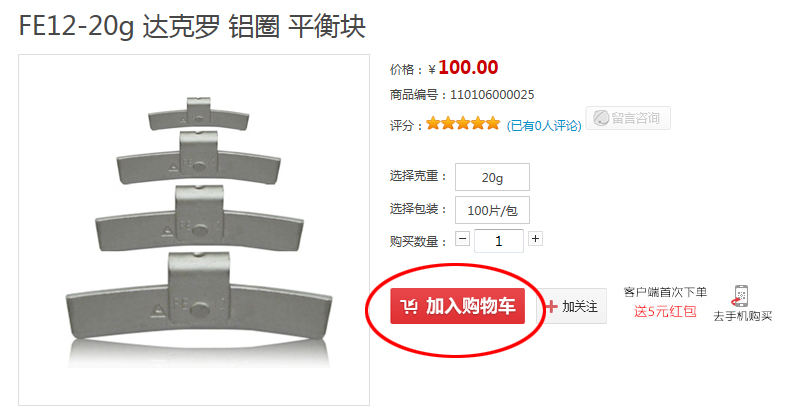This screenshot has width=791, height=406.
Task: Click the purchase quantity input field
Action: (x=498, y=241)
